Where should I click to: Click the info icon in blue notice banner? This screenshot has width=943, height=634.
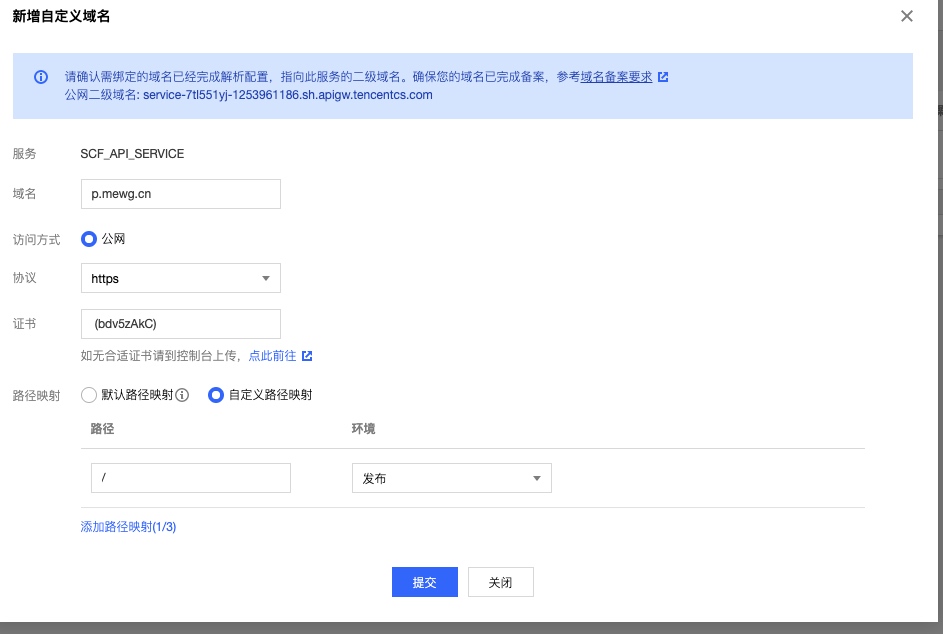coord(41,77)
